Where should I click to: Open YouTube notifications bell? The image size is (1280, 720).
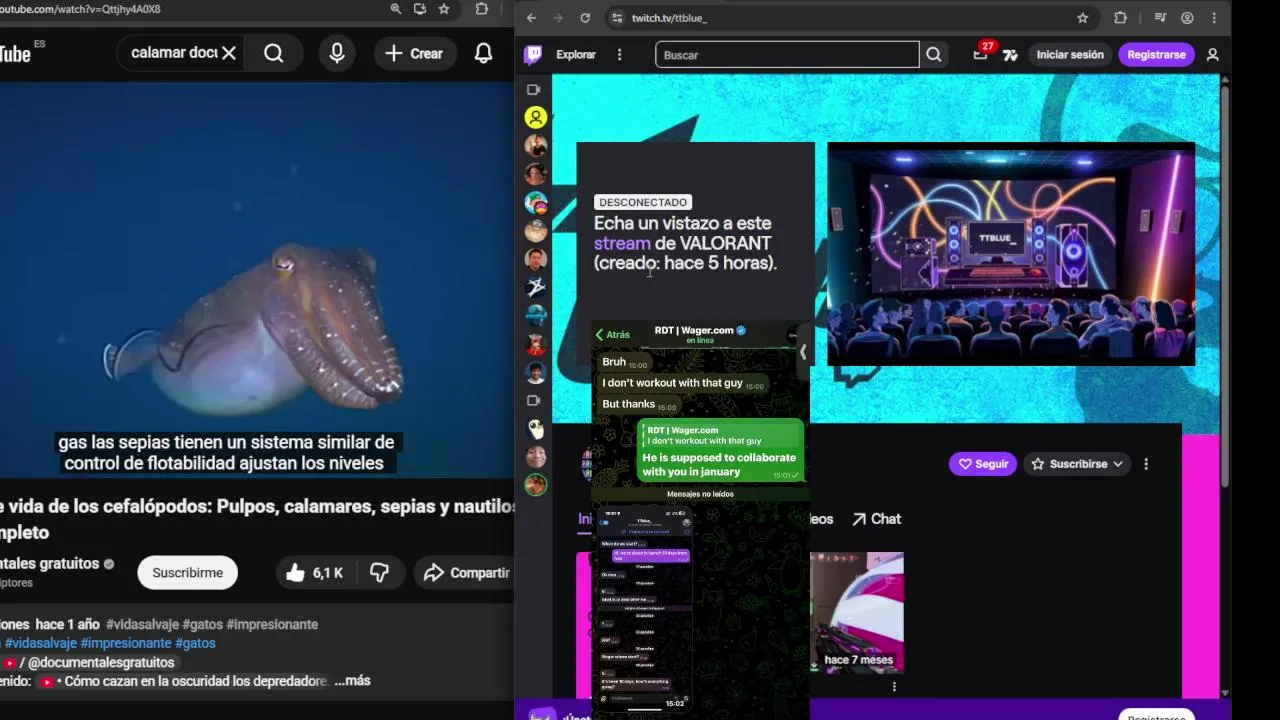(483, 53)
